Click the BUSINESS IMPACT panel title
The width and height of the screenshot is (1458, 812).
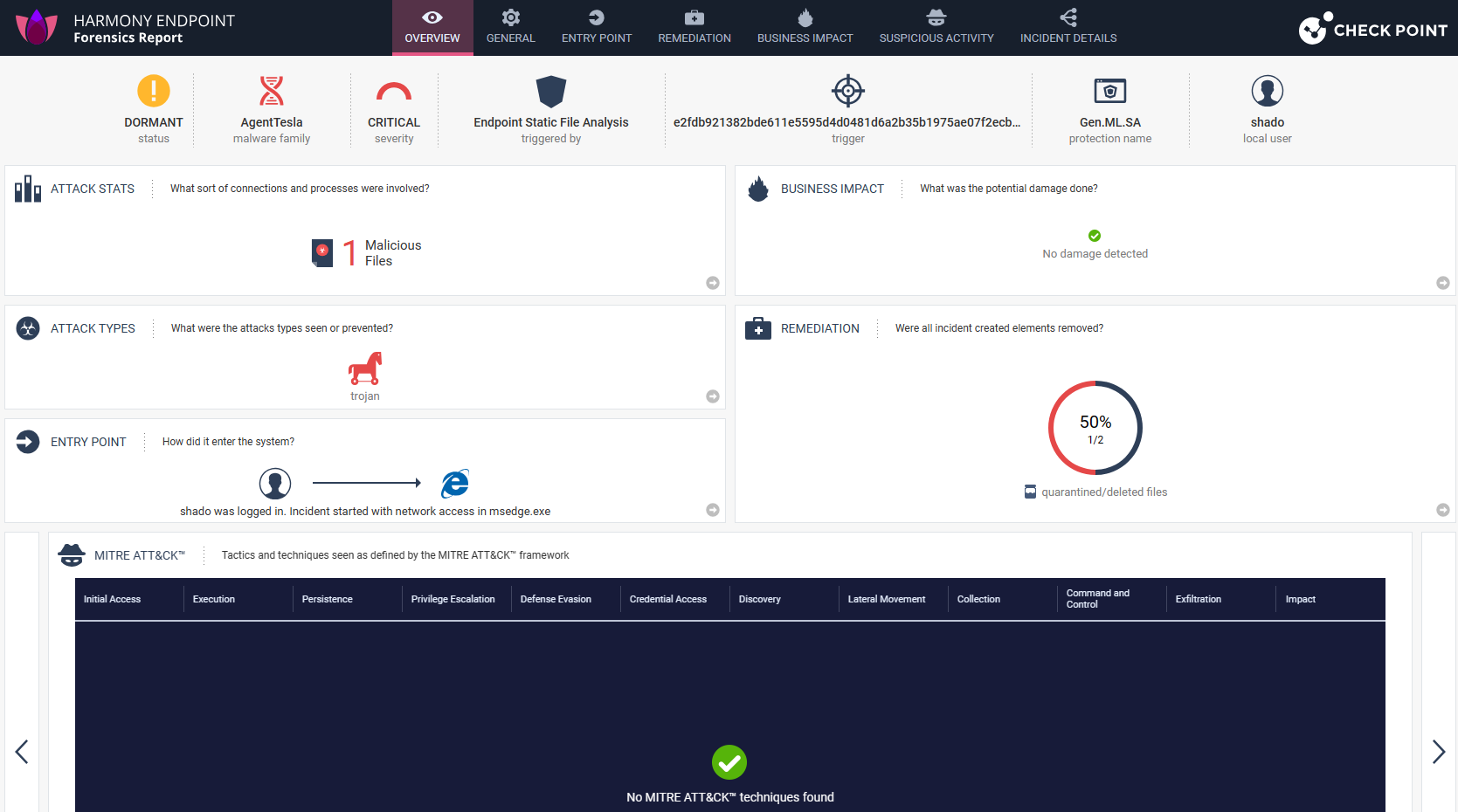click(833, 189)
